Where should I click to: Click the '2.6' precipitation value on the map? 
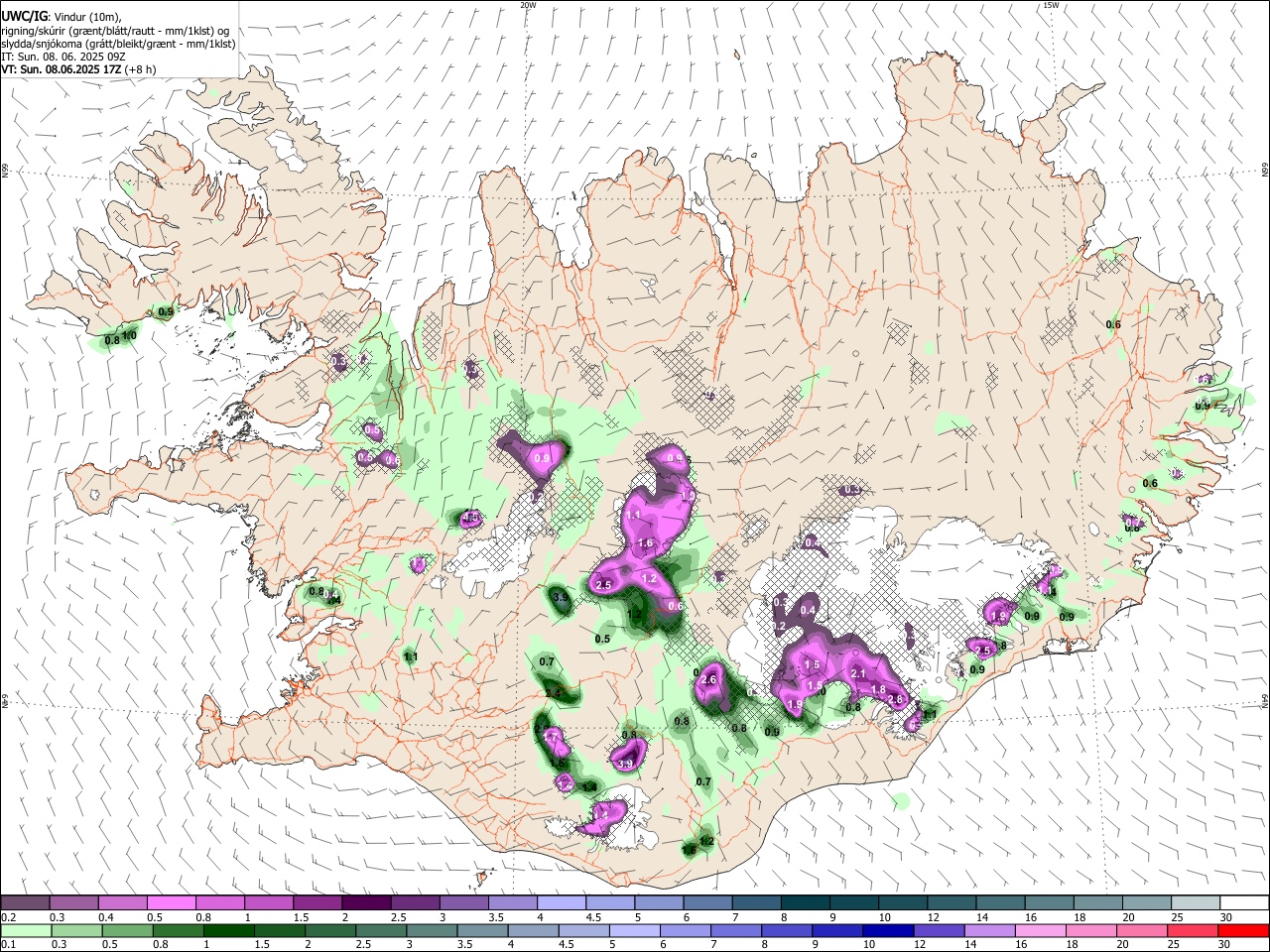click(708, 680)
